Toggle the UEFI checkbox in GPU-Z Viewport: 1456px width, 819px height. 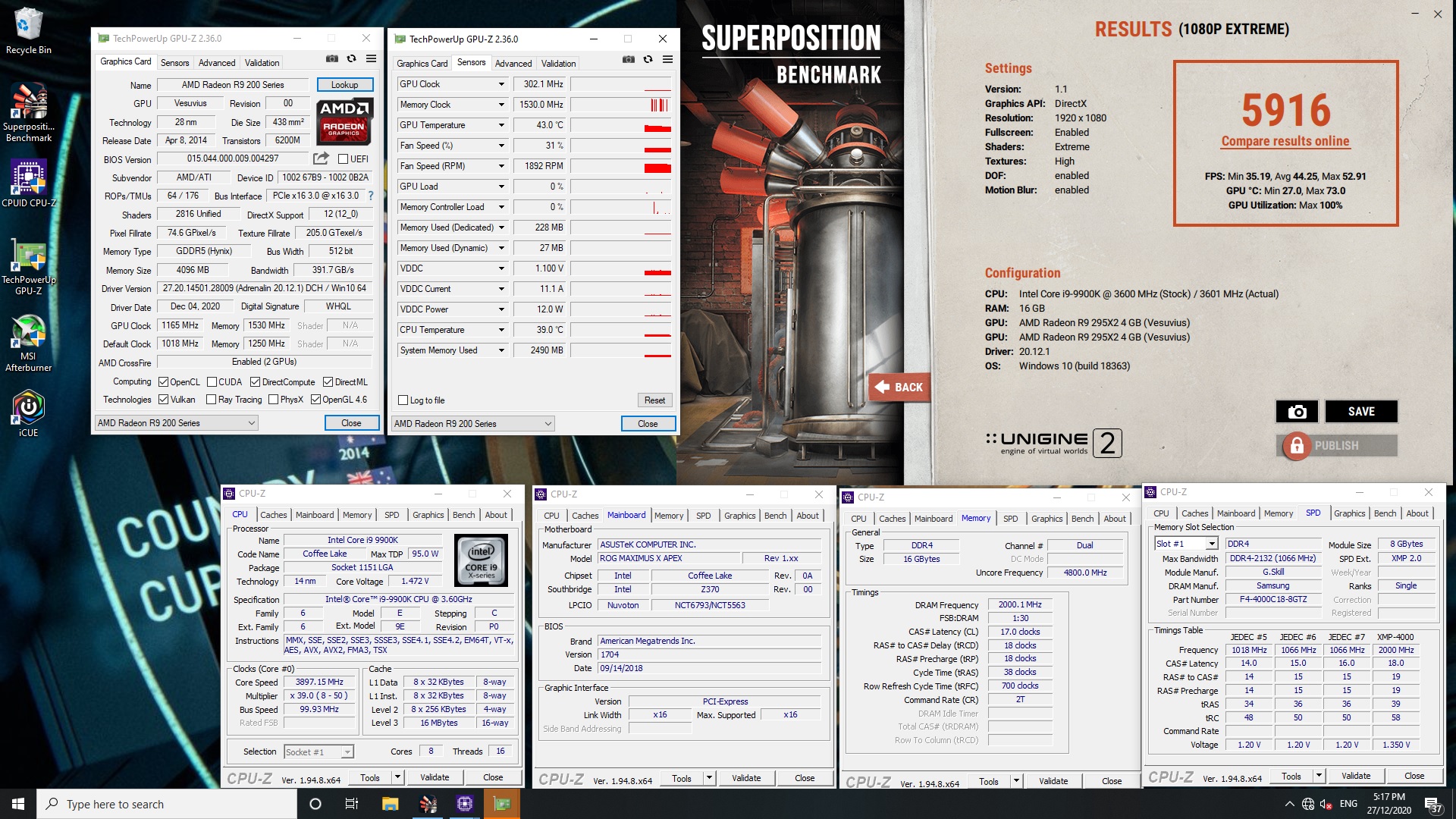(x=343, y=159)
